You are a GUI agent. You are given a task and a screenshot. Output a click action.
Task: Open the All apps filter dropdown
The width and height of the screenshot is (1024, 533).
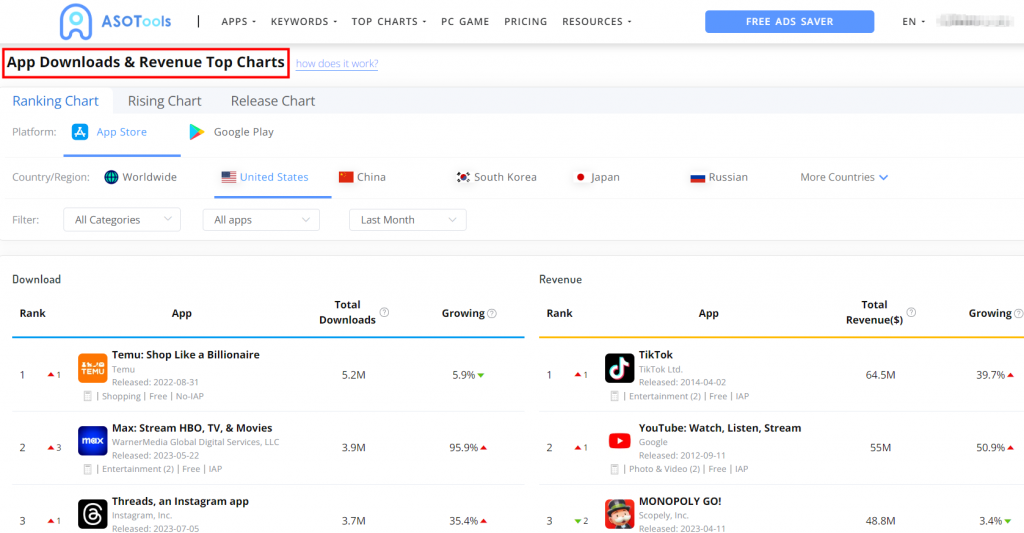coord(260,220)
